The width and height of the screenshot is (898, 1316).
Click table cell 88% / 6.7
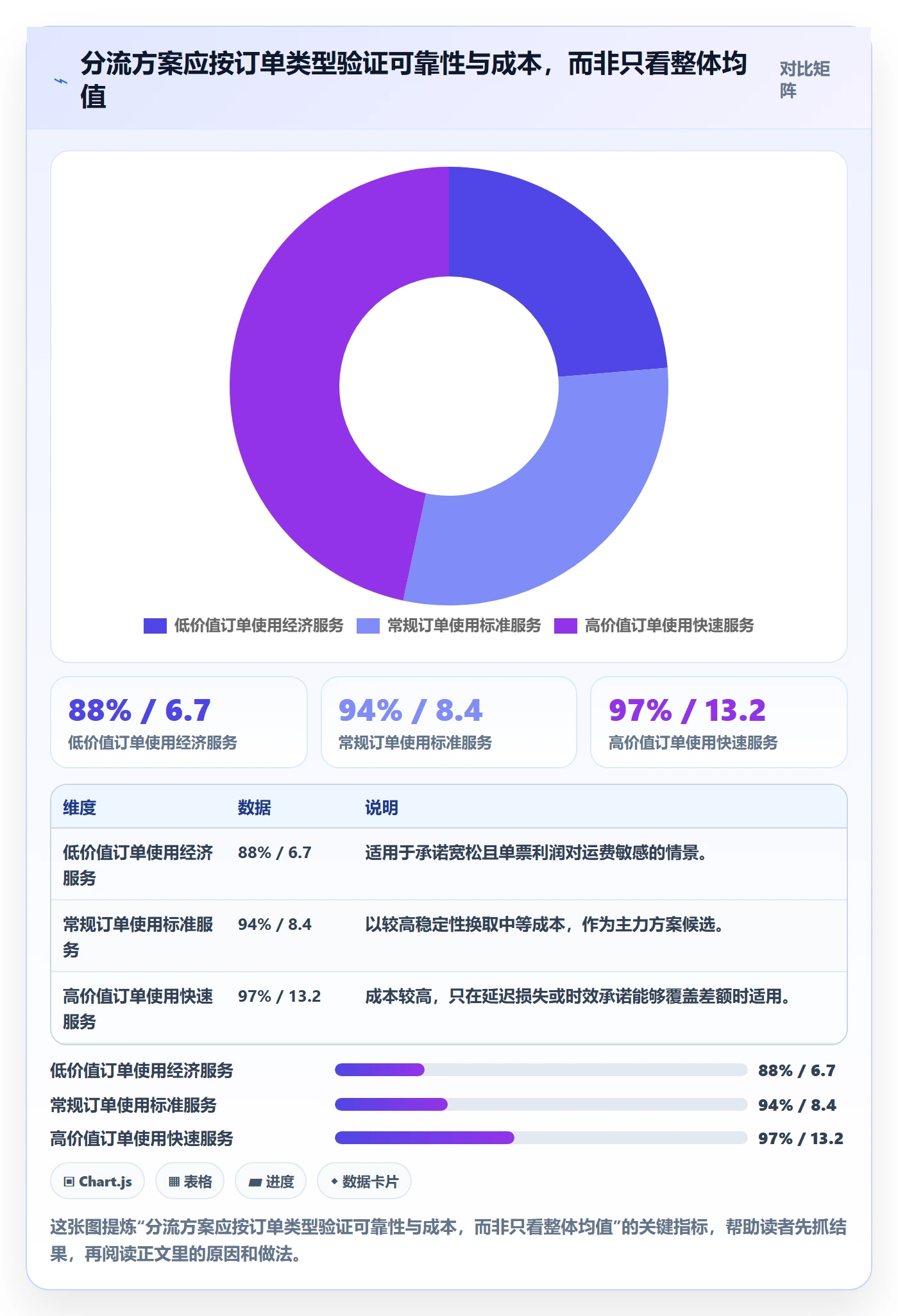pos(275,852)
